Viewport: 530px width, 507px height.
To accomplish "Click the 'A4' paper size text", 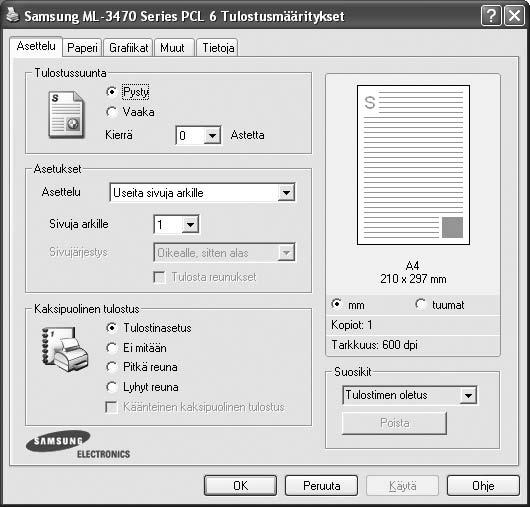I will click(412, 265).
